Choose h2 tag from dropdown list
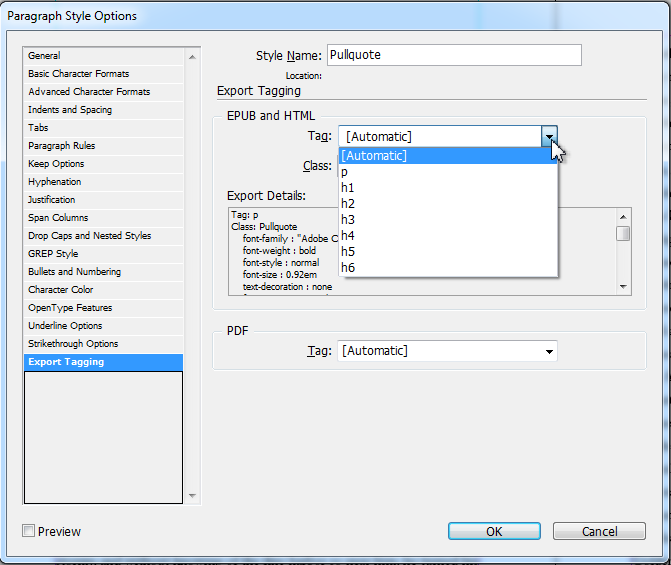The image size is (671, 565). pos(448,204)
